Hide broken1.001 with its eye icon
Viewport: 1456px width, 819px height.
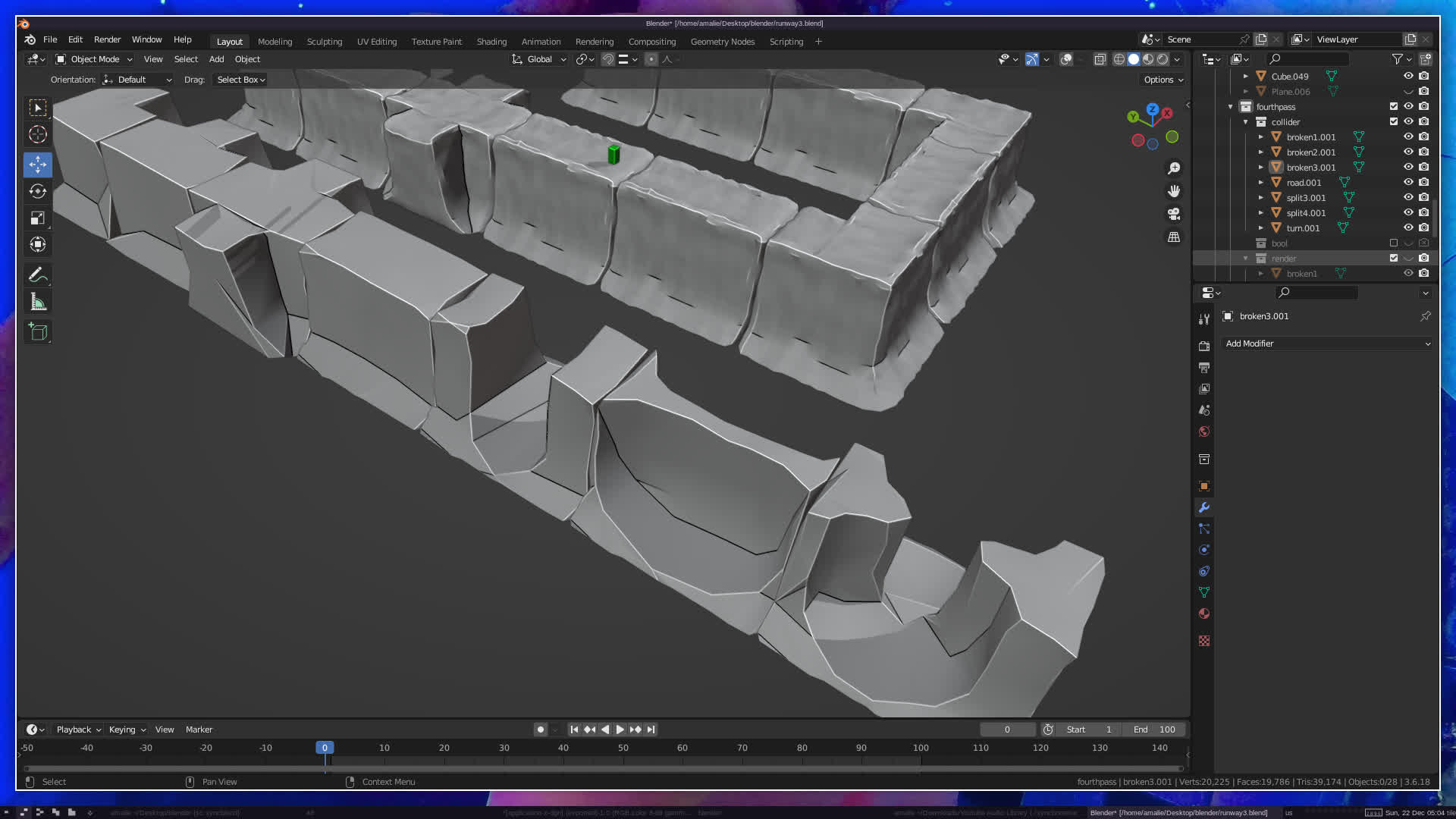(1408, 137)
